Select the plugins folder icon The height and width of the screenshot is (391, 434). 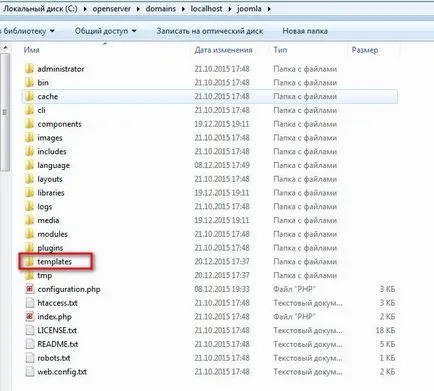point(29,248)
